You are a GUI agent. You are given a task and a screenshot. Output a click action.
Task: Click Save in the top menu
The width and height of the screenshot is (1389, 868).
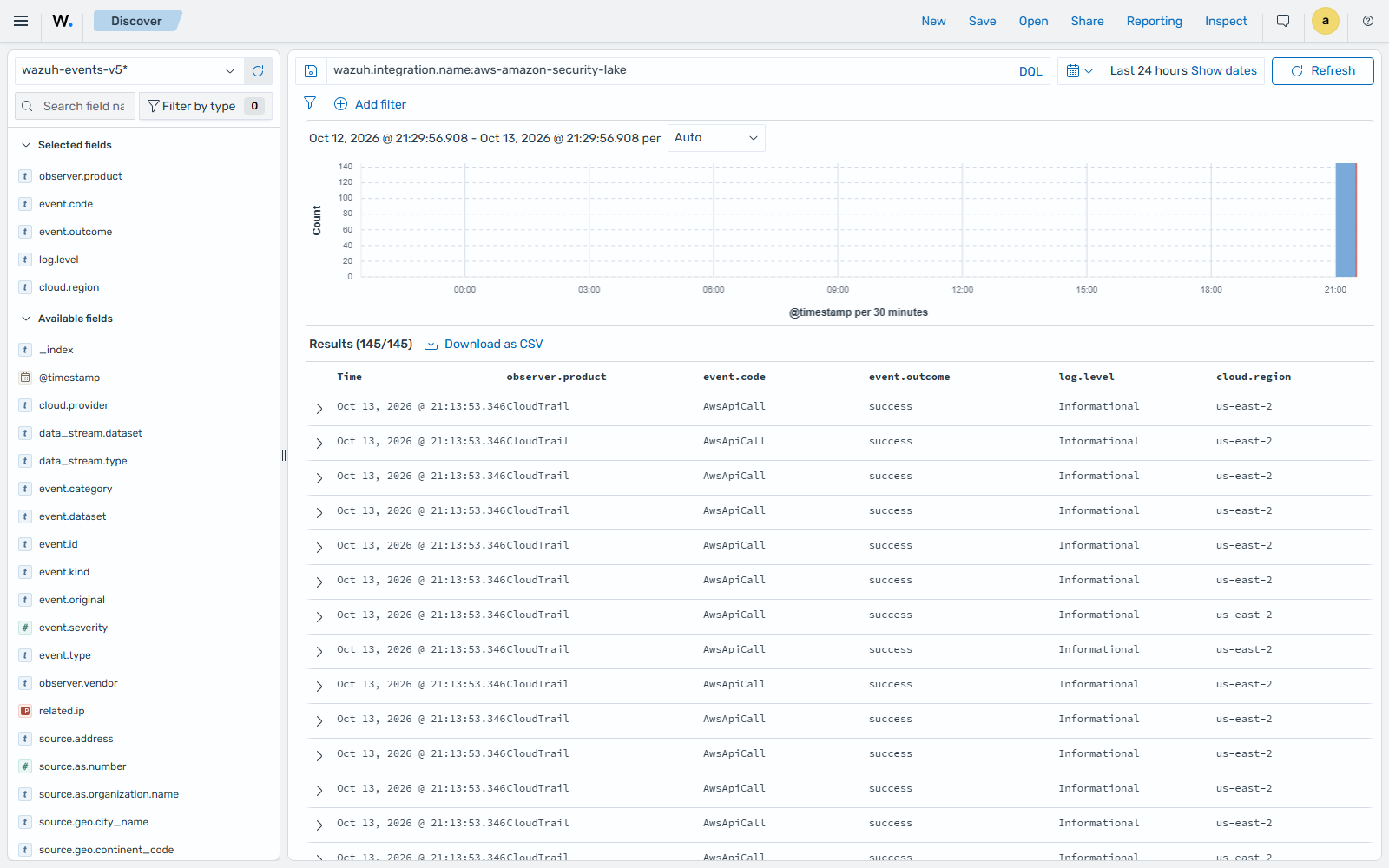(983, 21)
